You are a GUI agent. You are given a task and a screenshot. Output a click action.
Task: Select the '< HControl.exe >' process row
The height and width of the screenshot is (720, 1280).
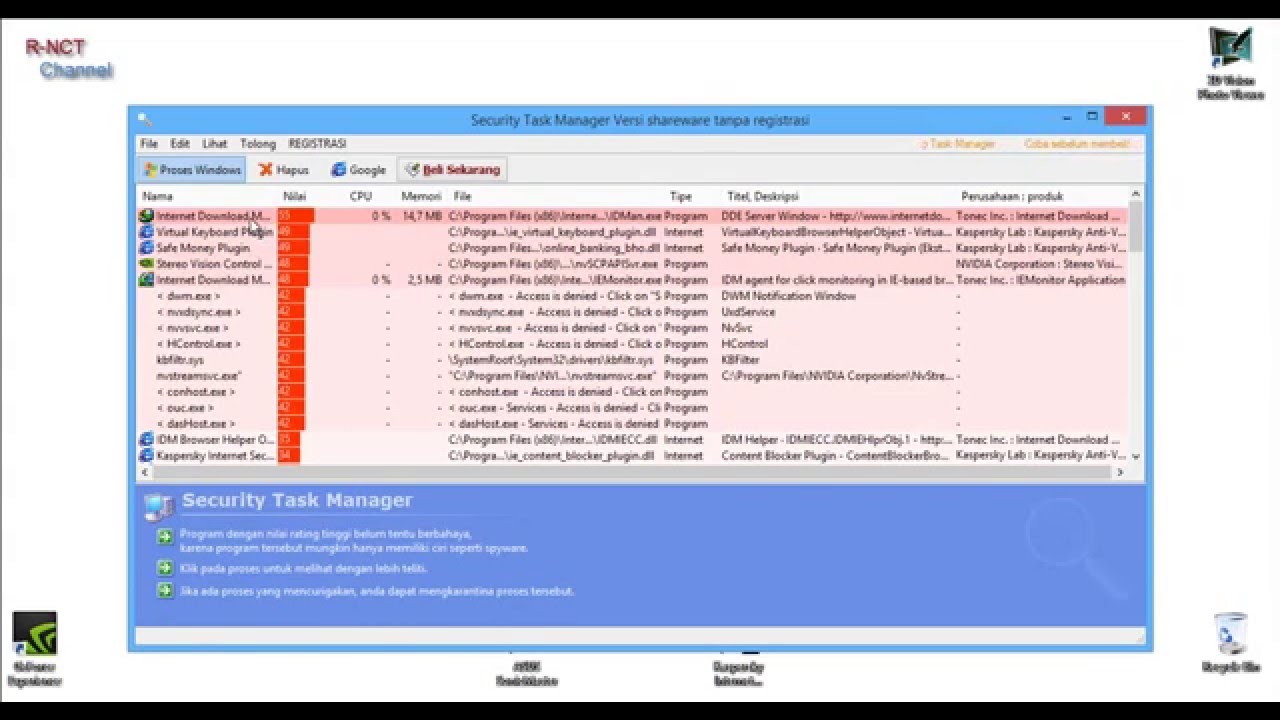(x=632, y=344)
